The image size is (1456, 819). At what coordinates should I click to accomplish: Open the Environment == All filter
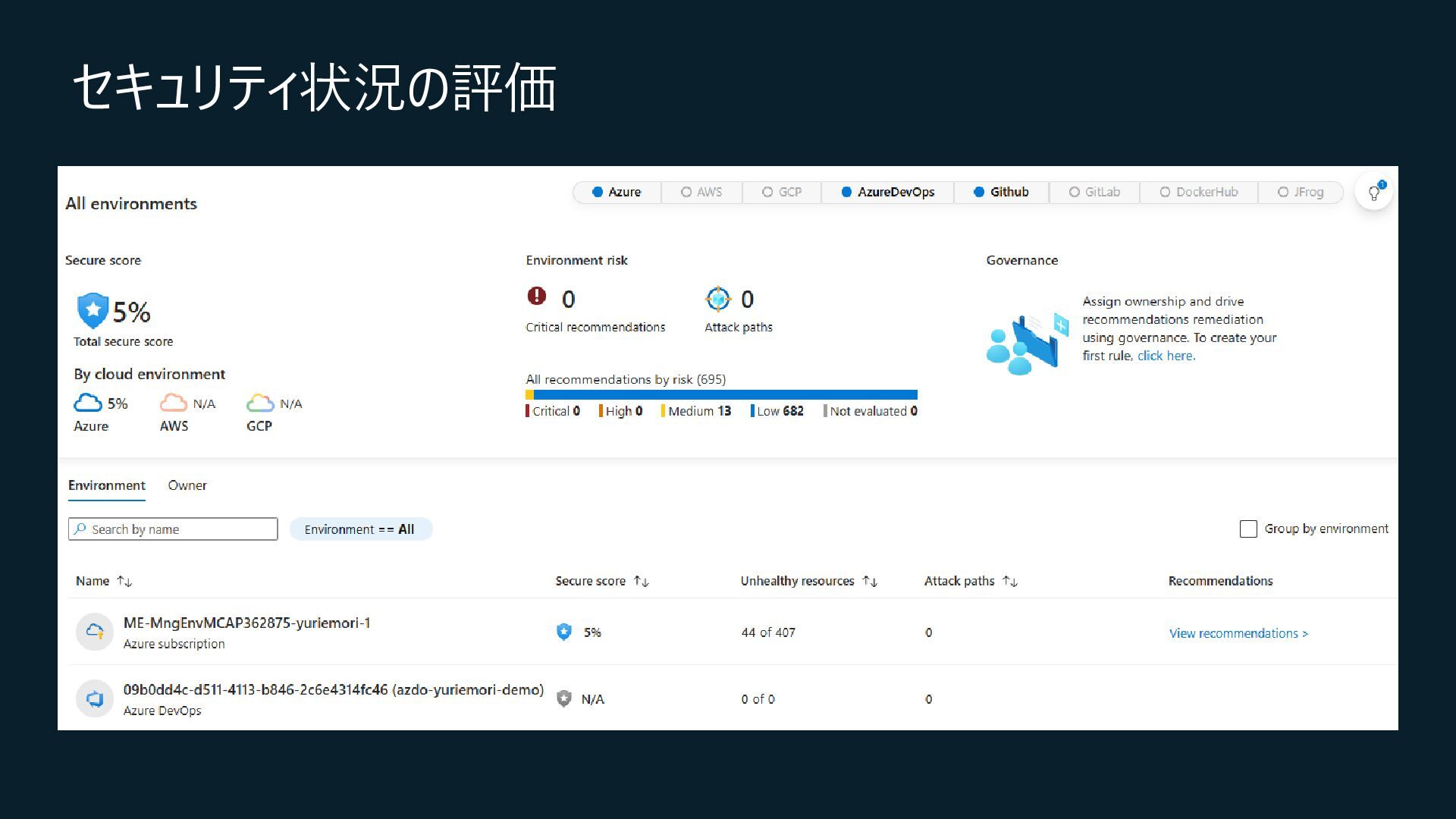[x=360, y=529]
